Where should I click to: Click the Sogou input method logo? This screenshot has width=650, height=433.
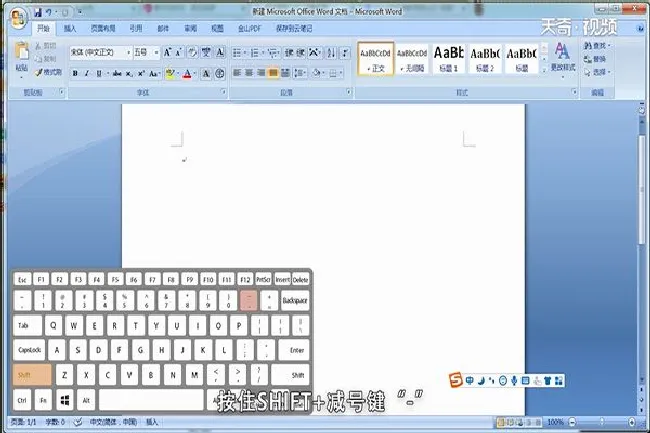[x=456, y=380]
